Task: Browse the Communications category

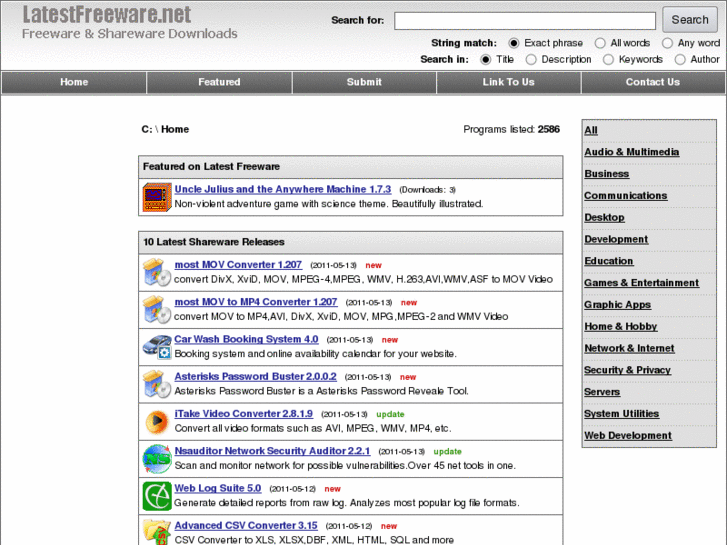Action: [x=625, y=196]
